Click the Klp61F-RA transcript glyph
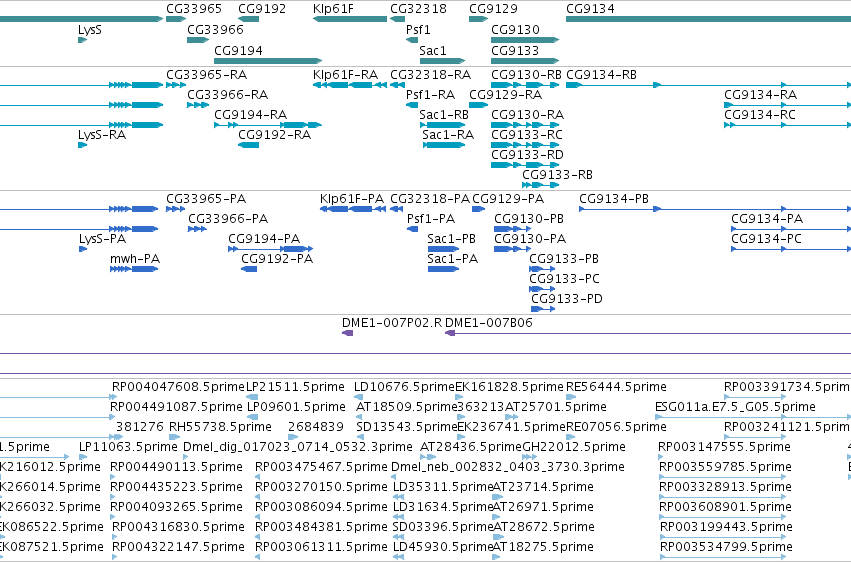The image size is (851, 562). pyautogui.click(x=350, y=85)
